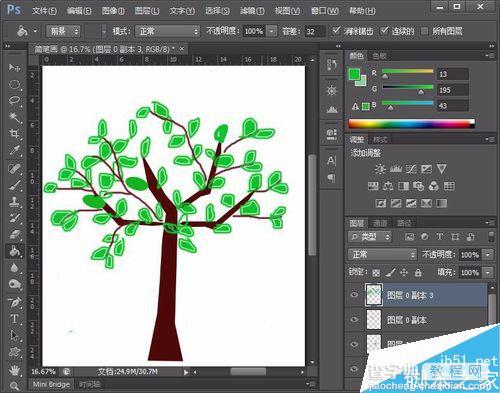Select the Magic Wand tool
The image size is (500, 393).
tap(14, 117)
